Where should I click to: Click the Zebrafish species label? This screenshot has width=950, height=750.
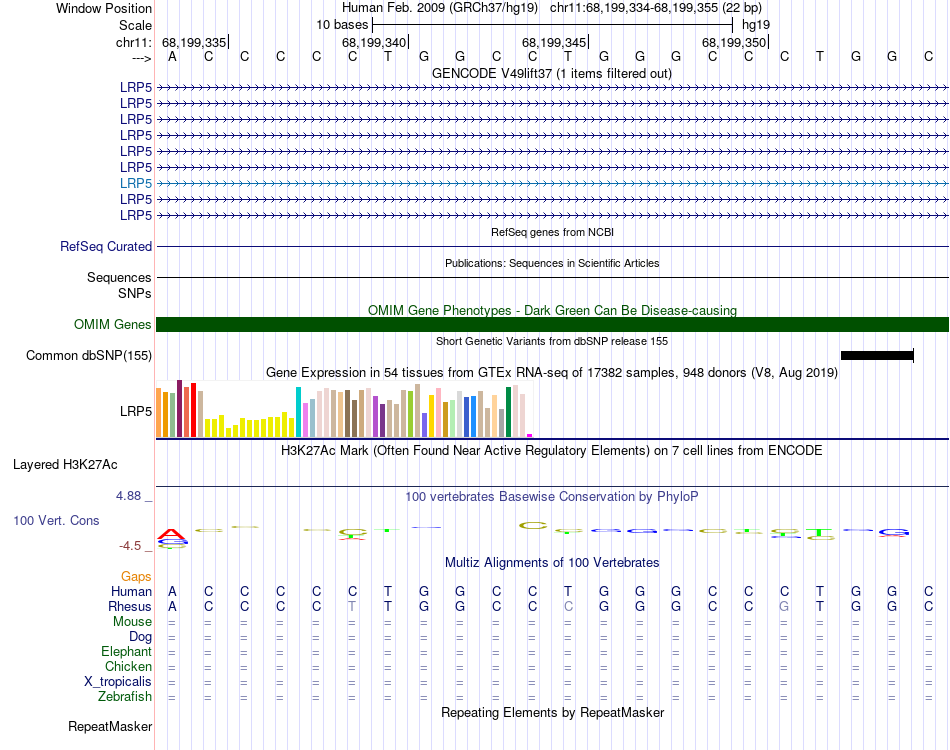125,697
